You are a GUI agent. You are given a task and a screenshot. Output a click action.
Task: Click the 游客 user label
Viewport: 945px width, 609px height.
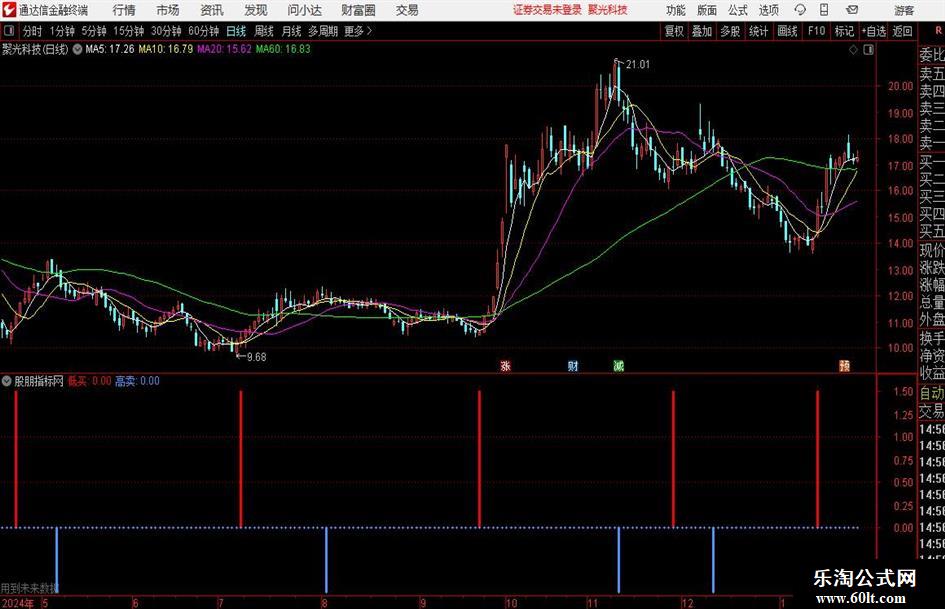tap(904, 10)
